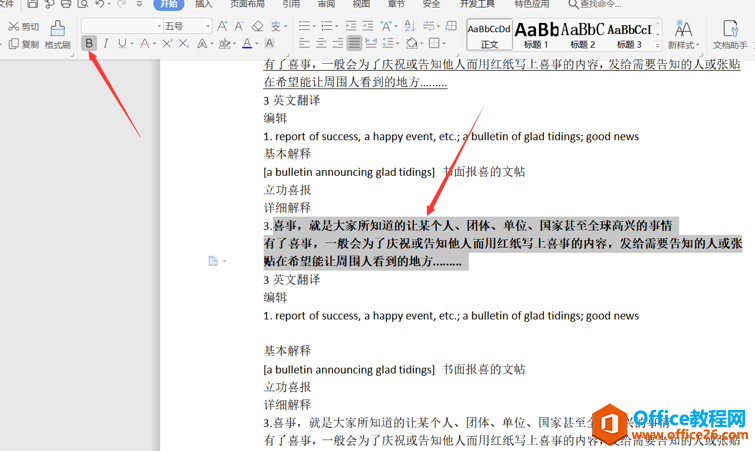The height and width of the screenshot is (452, 755).
Task: Click the Clear Formatting eraser icon
Action: (x=258, y=26)
